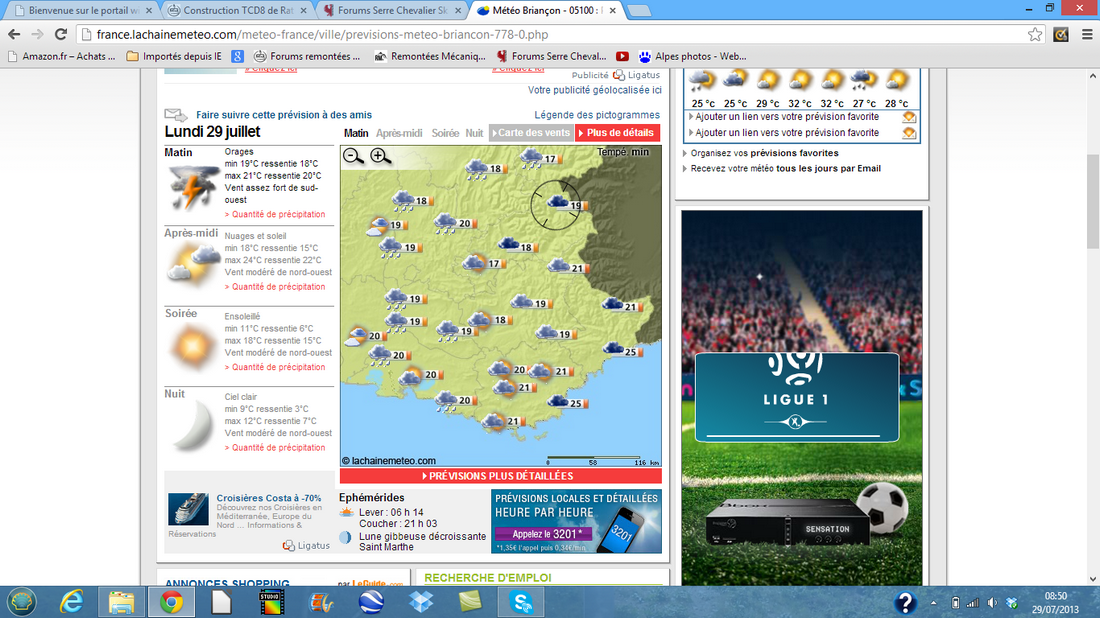The image size is (1100, 618).
Task: Click the second favorite forecast mail icon
Action: tap(908, 133)
